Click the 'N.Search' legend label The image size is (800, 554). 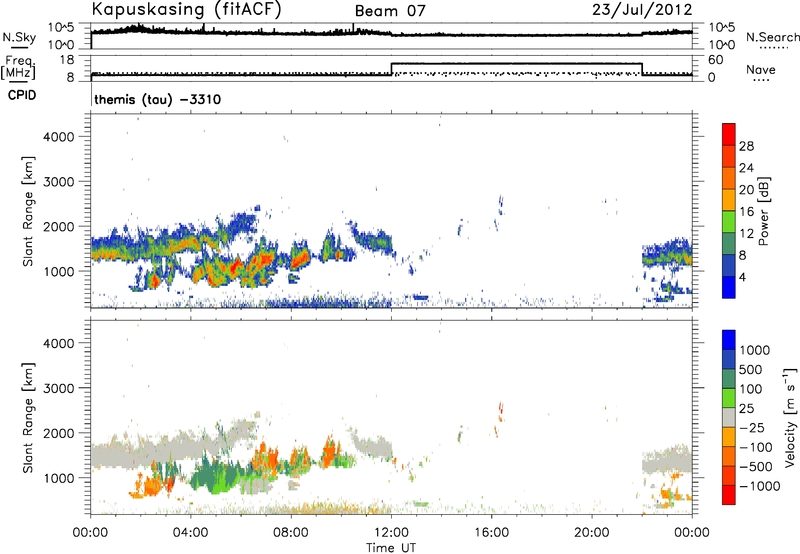(772, 37)
